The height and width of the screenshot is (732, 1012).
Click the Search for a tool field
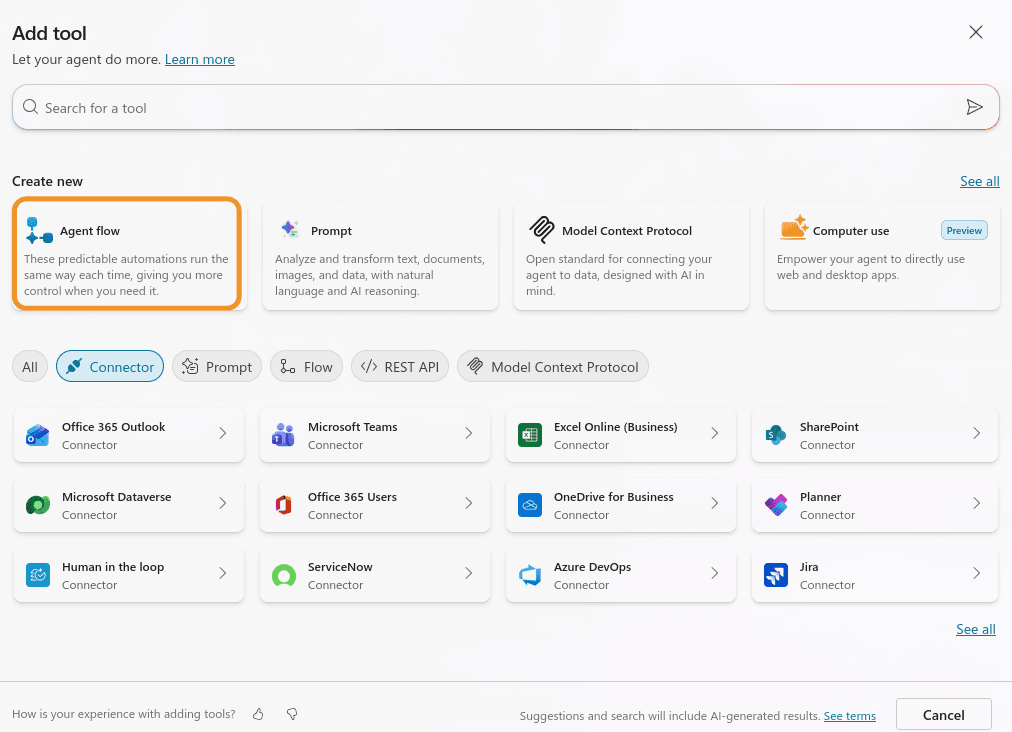pos(490,108)
